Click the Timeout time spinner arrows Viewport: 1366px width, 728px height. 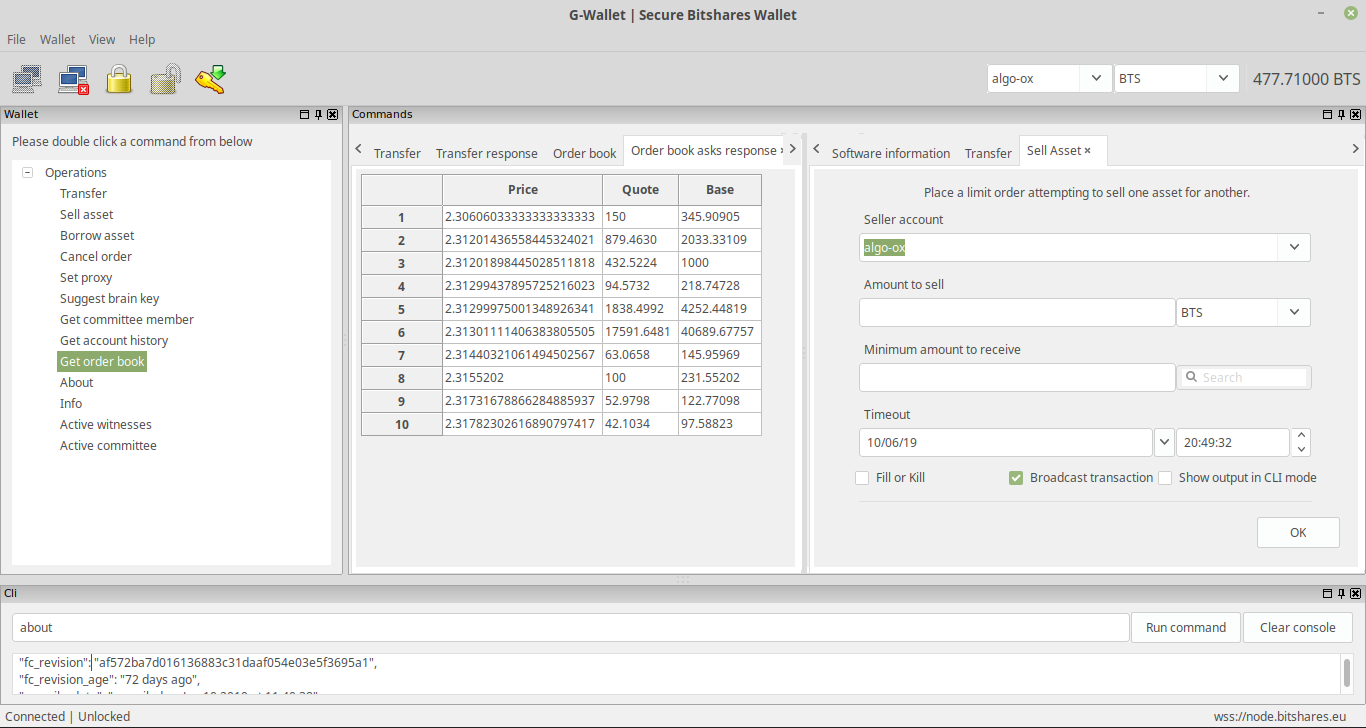coord(1300,442)
